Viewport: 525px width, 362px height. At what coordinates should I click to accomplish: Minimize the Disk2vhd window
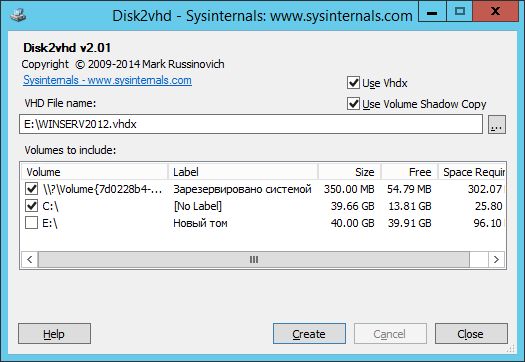coord(432,12)
